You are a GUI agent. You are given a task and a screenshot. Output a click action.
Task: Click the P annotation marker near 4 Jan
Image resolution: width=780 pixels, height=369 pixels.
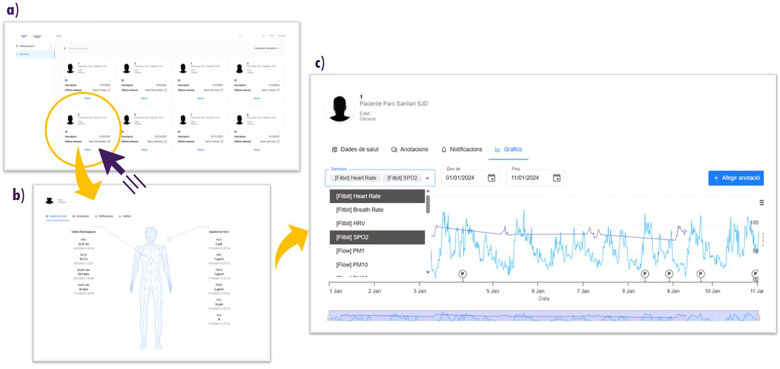click(463, 274)
